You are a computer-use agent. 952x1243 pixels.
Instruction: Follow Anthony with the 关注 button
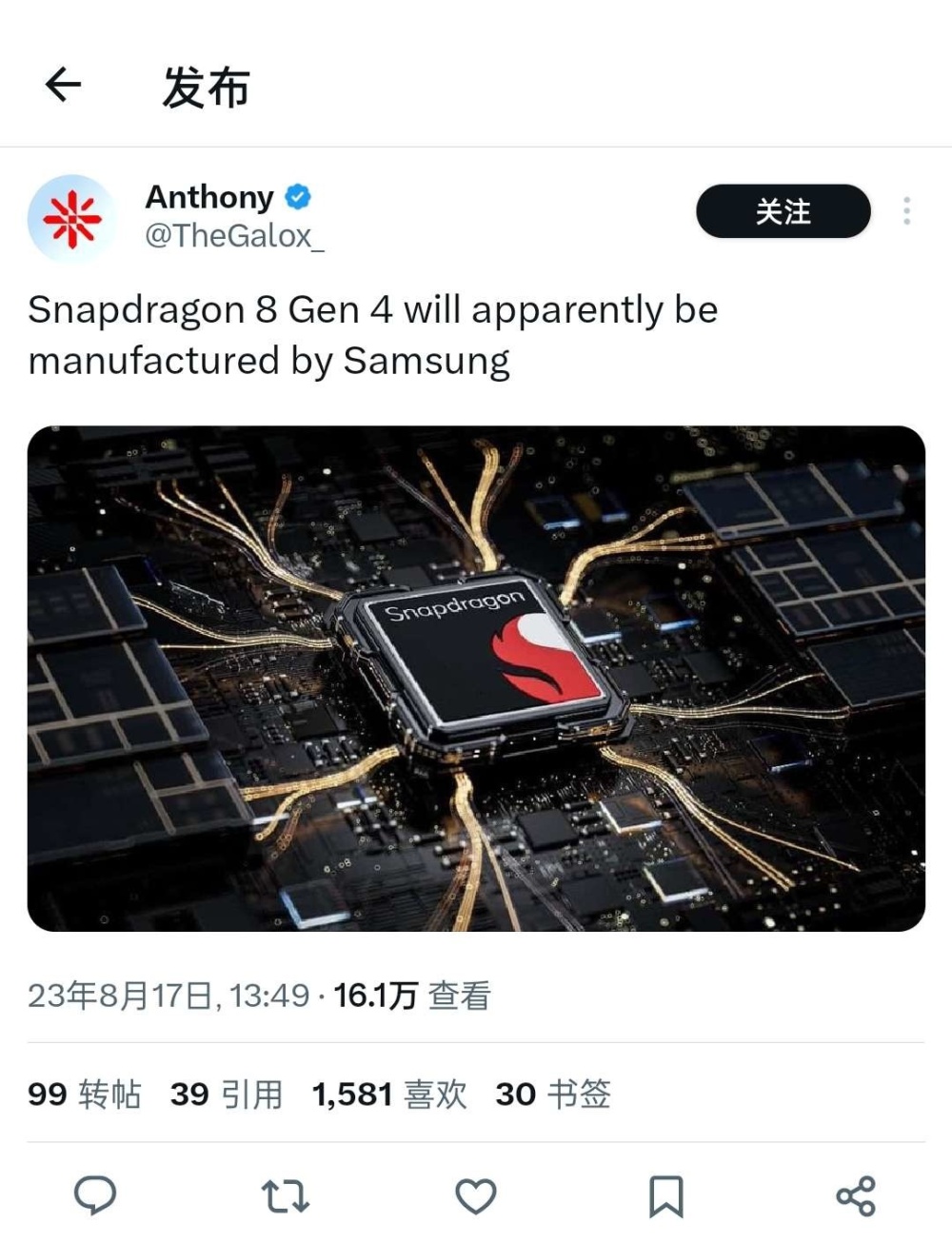(783, 211)
